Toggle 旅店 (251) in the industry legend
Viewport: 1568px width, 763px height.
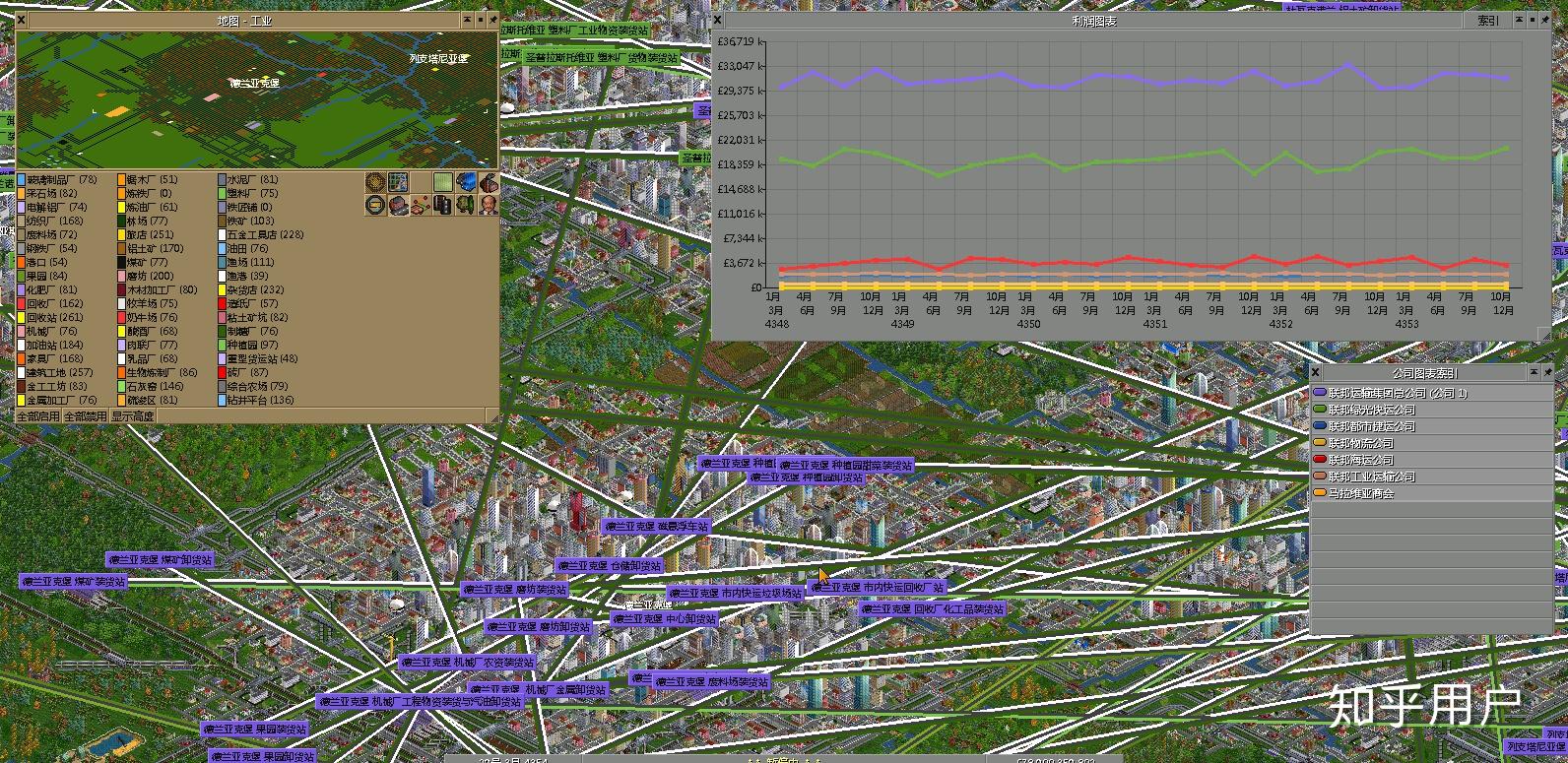click(x=146, y=235)
